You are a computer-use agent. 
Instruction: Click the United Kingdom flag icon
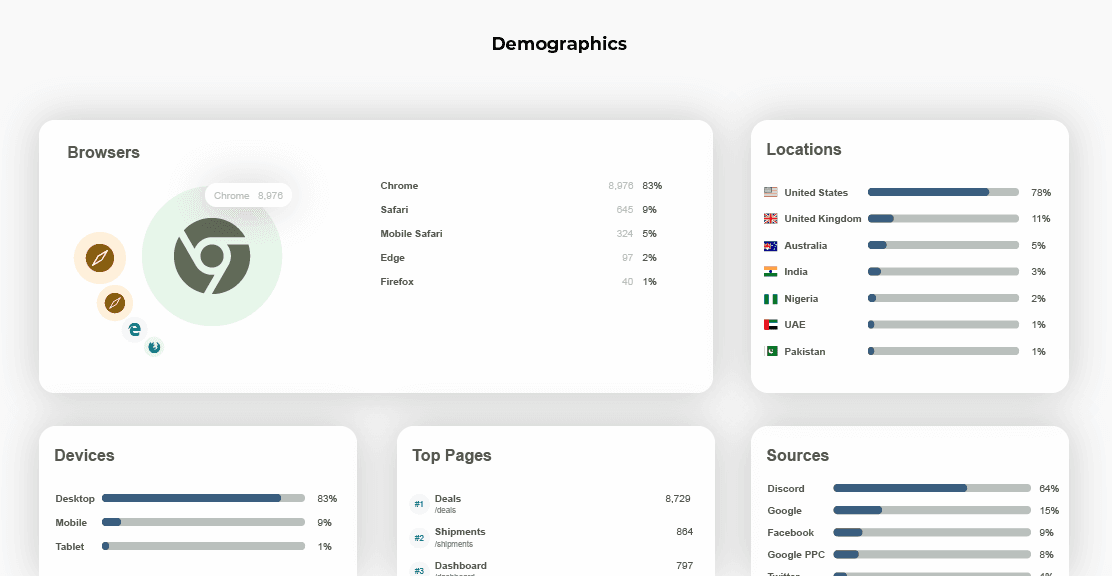pos(770,219)
